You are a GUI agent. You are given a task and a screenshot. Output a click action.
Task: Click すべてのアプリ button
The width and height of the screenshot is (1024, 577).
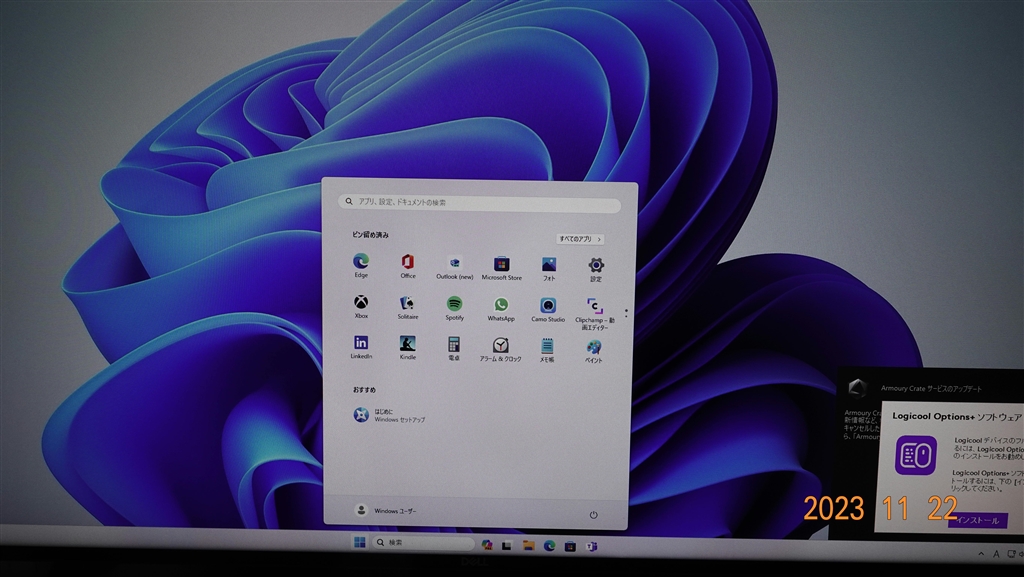[x=581, y=239]
